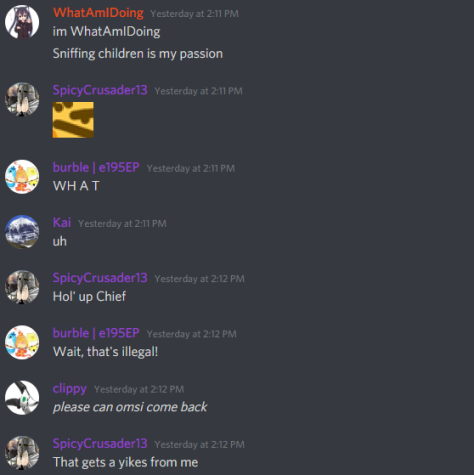Click burble | e195EP name above illegal message
The image size is (474, 475).
[x=96, y=333]
